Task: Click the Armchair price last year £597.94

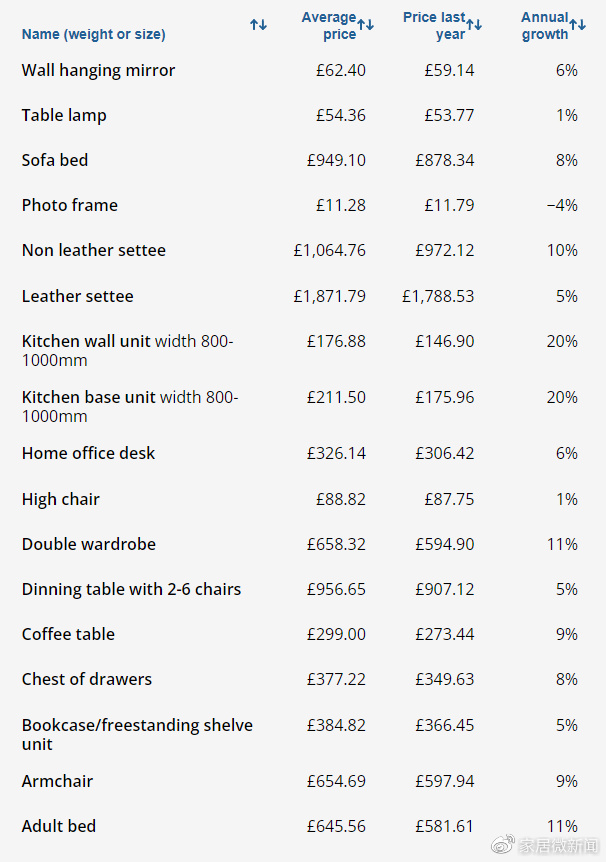Action: (445, 781)
